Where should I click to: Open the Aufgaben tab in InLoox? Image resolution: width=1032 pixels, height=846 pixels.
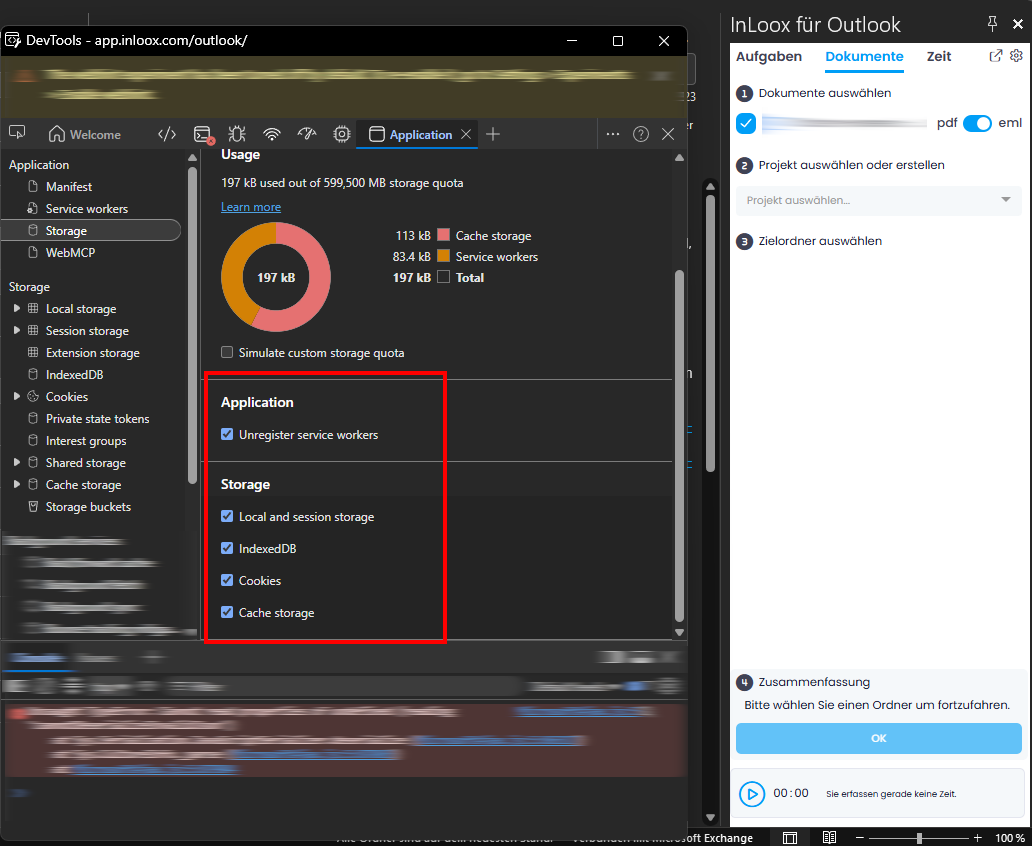coord(769,57)
